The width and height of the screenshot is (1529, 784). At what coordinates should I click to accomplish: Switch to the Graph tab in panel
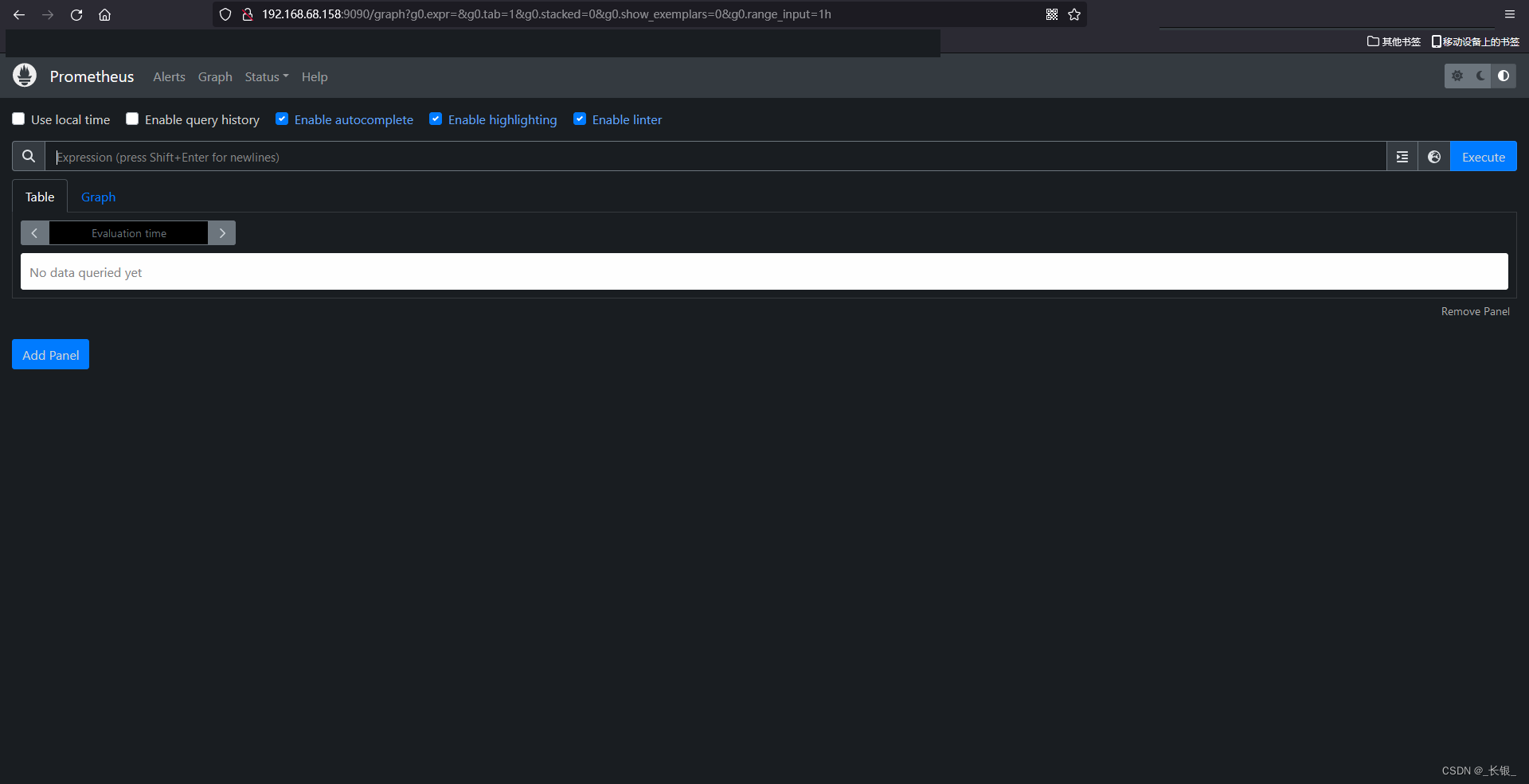tap(98, 197)
